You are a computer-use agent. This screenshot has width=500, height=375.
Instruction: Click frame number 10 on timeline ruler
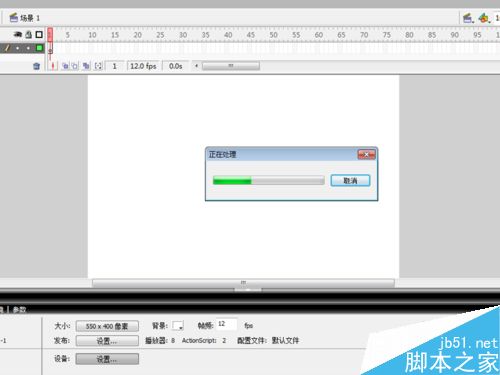click(92, 35)
